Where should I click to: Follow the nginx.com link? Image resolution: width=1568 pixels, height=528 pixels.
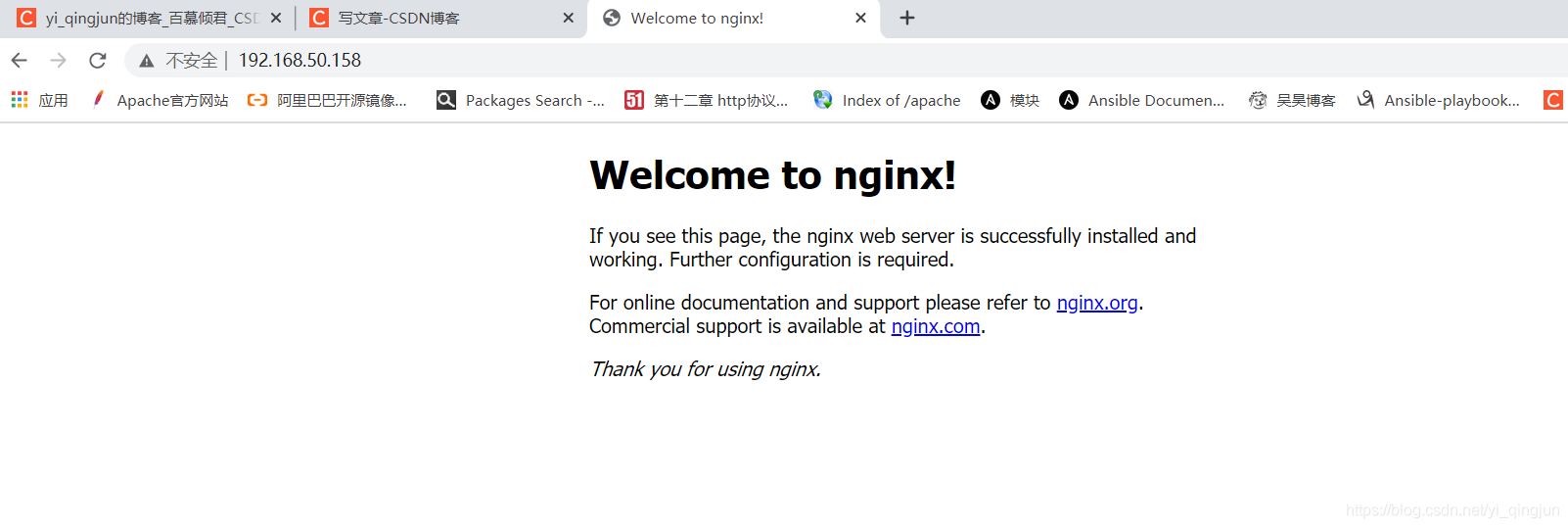[x=936, y=326]
